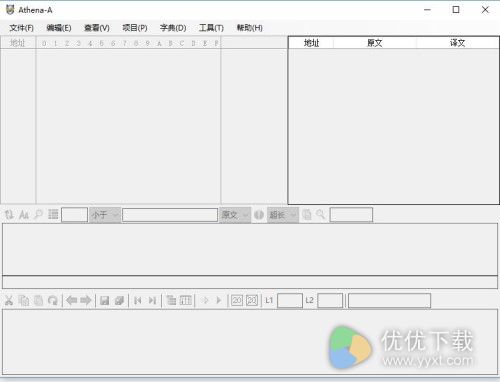The image size is (500, 382).
Task: Click the 译文 column header
Action: [457, 43]
